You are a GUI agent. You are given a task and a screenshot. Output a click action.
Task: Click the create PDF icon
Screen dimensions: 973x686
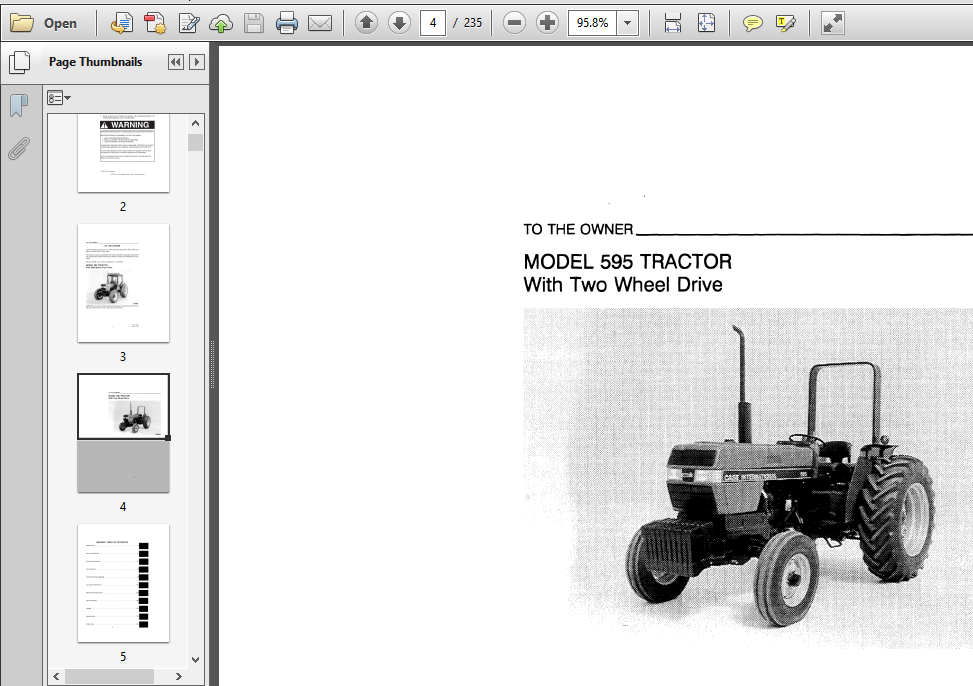click(155, 24)
